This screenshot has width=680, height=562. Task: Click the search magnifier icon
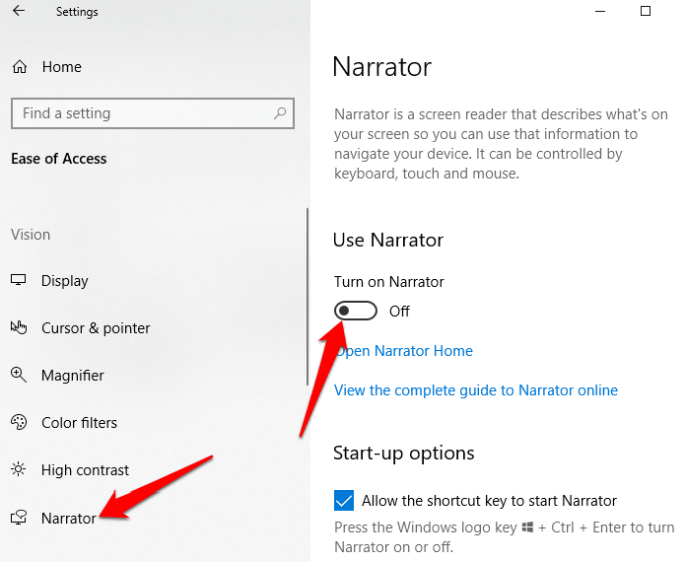(280, 113)
